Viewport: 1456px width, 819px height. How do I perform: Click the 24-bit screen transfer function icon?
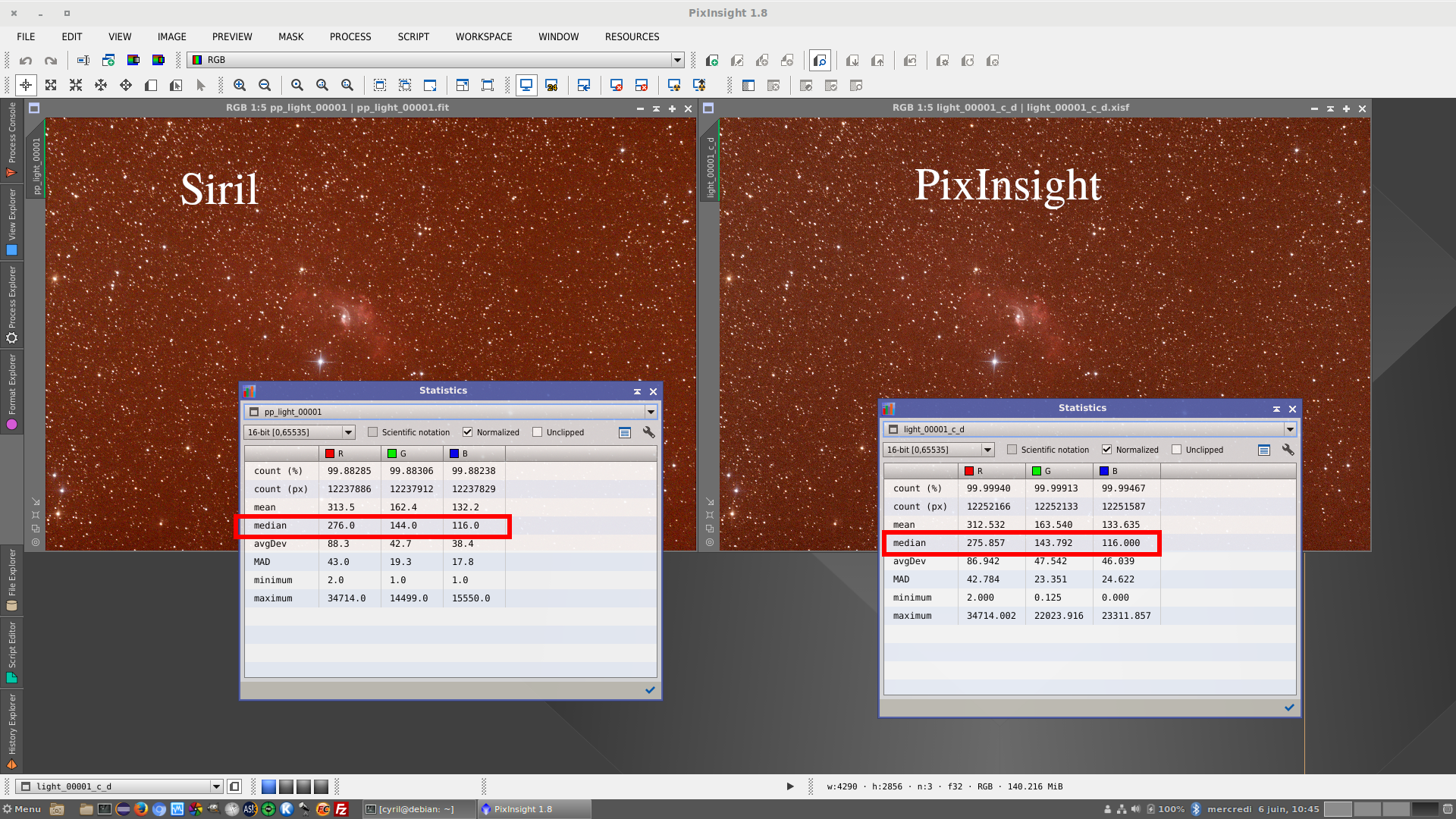pyautogui.click(x=551, y=86)
